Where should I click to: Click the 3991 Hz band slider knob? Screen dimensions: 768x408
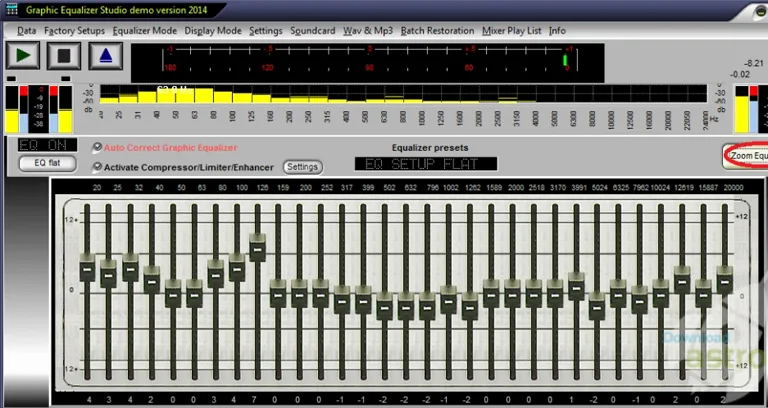pos(576,287)
